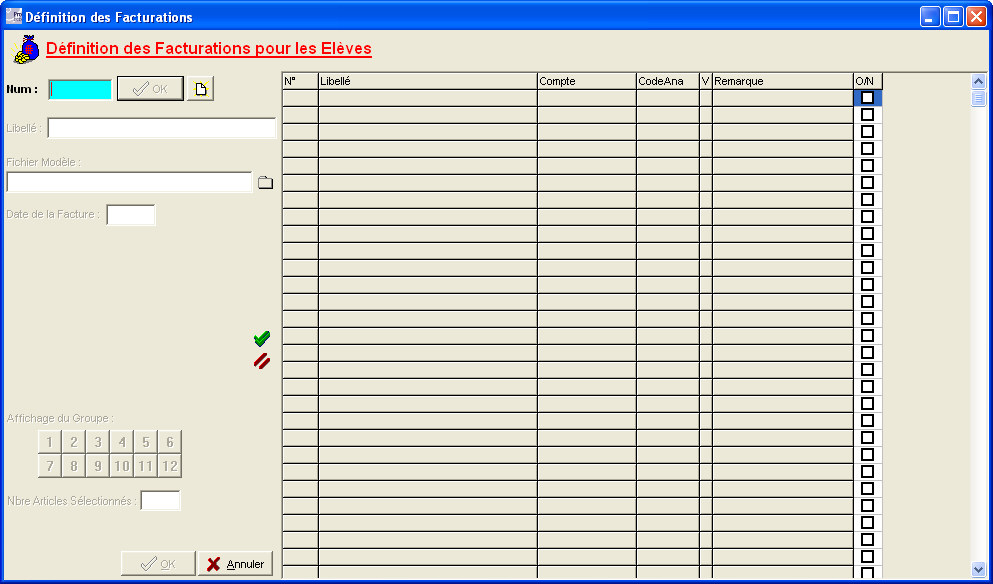Maximize the Définition des Facturations window
Image resolution: width=993 pixels, height=584 pixels.
[953, 16]
